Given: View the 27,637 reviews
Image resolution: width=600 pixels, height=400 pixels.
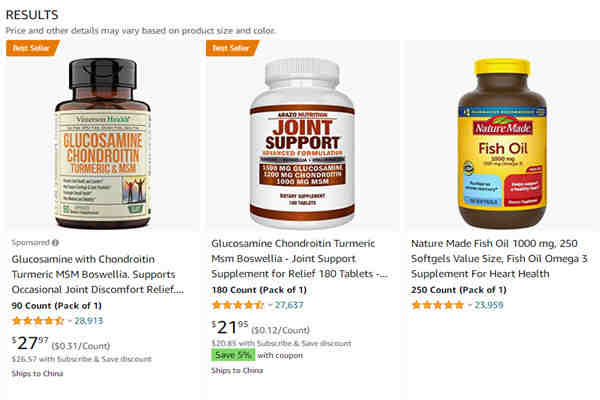Looking at the screenshot, I should (289, 305).
